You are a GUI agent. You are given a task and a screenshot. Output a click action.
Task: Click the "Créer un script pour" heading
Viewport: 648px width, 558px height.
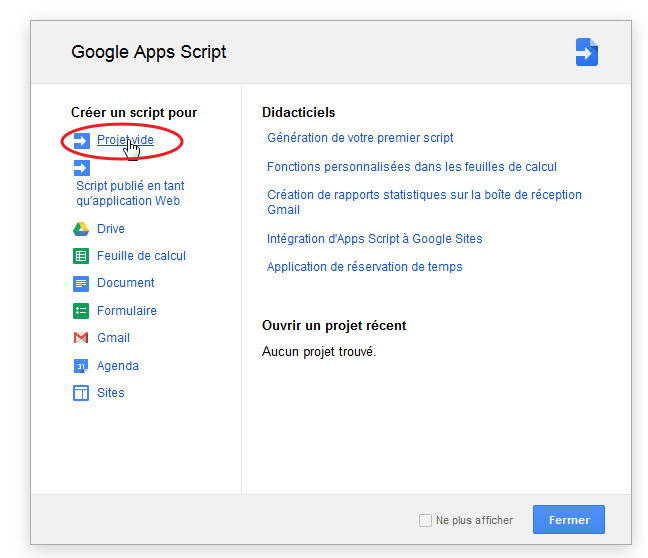[x=134, y=112]
